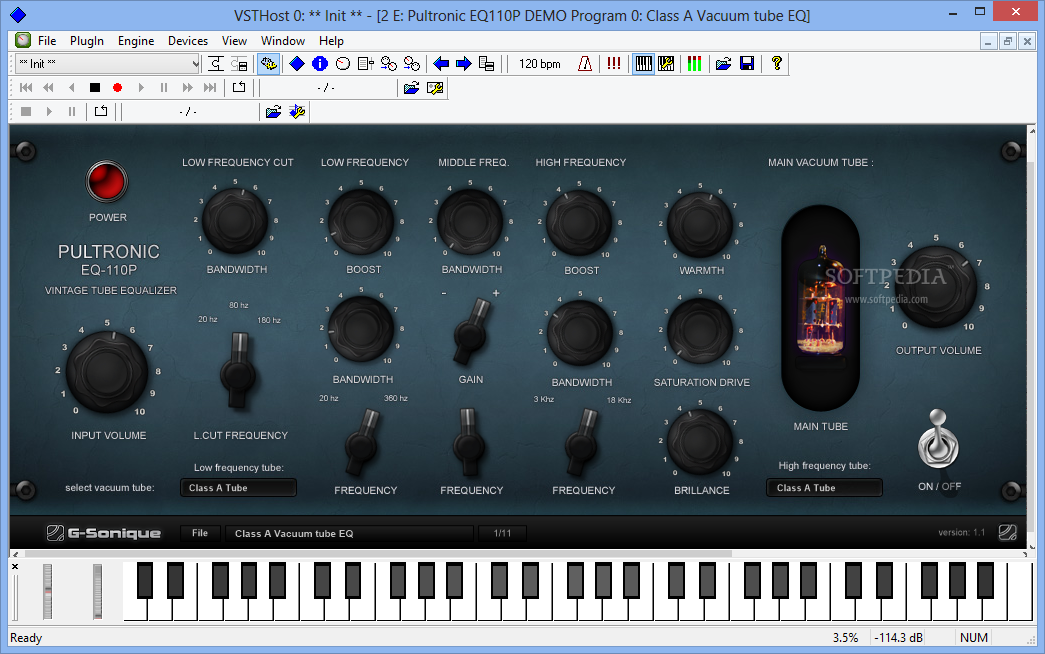Viewport: 1045px width, 654px height.
Task: Click the WARMTH knob
Action: point(700,225)
